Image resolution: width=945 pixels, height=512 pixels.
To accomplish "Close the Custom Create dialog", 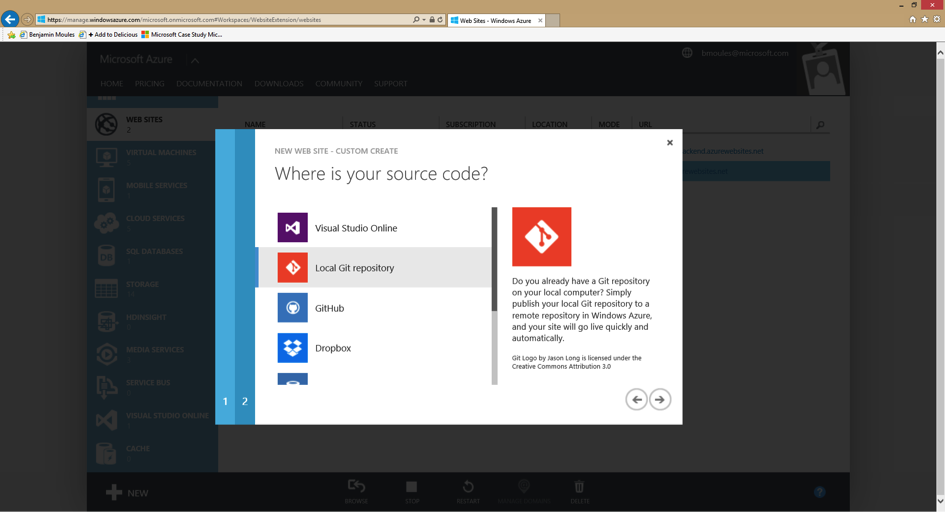I will click(x=670, y=143).
